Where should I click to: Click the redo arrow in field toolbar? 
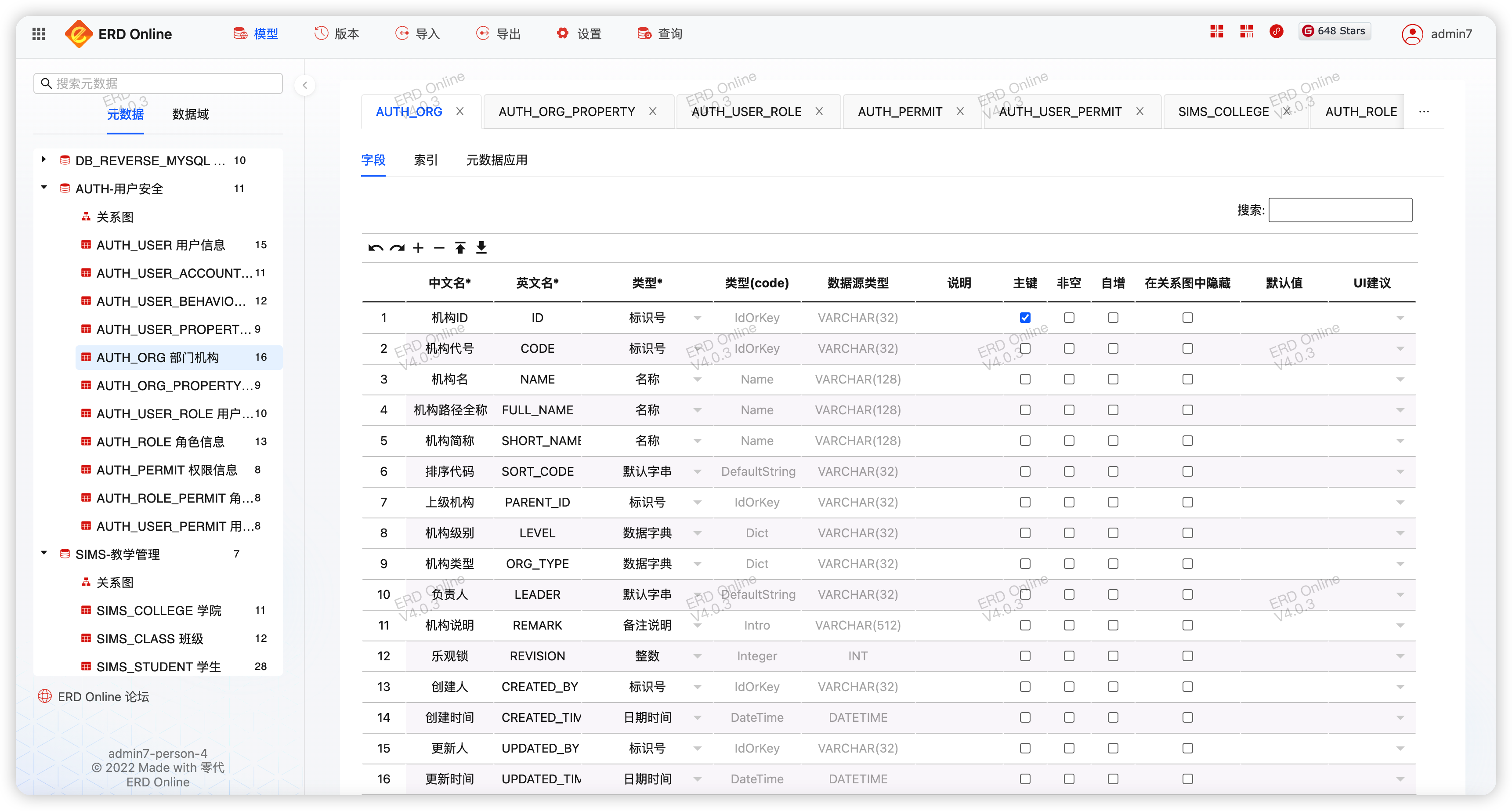click(x=398, y=248)
